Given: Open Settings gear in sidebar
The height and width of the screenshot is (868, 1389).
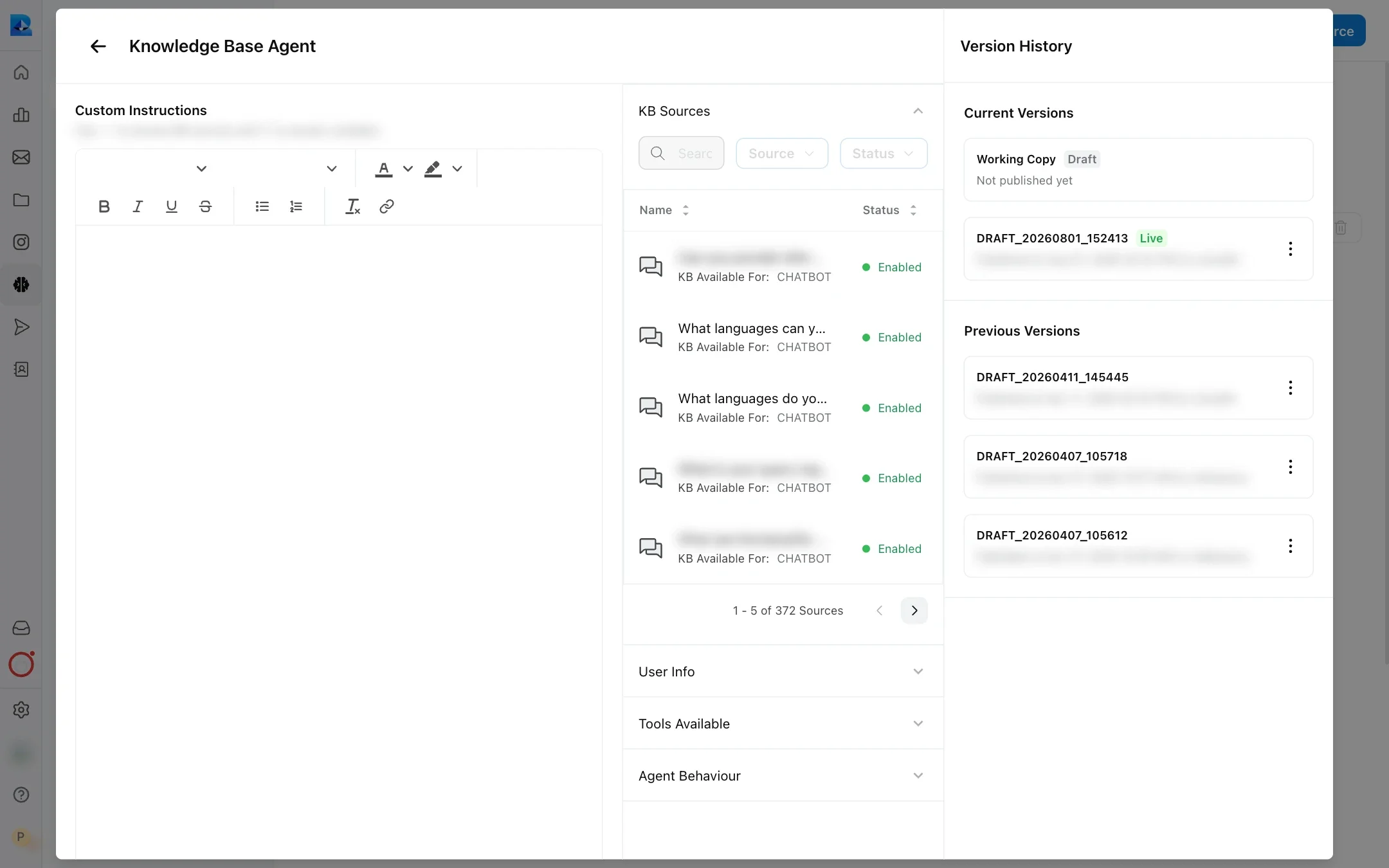Looking at the screenshot, I should pos(21,710).
